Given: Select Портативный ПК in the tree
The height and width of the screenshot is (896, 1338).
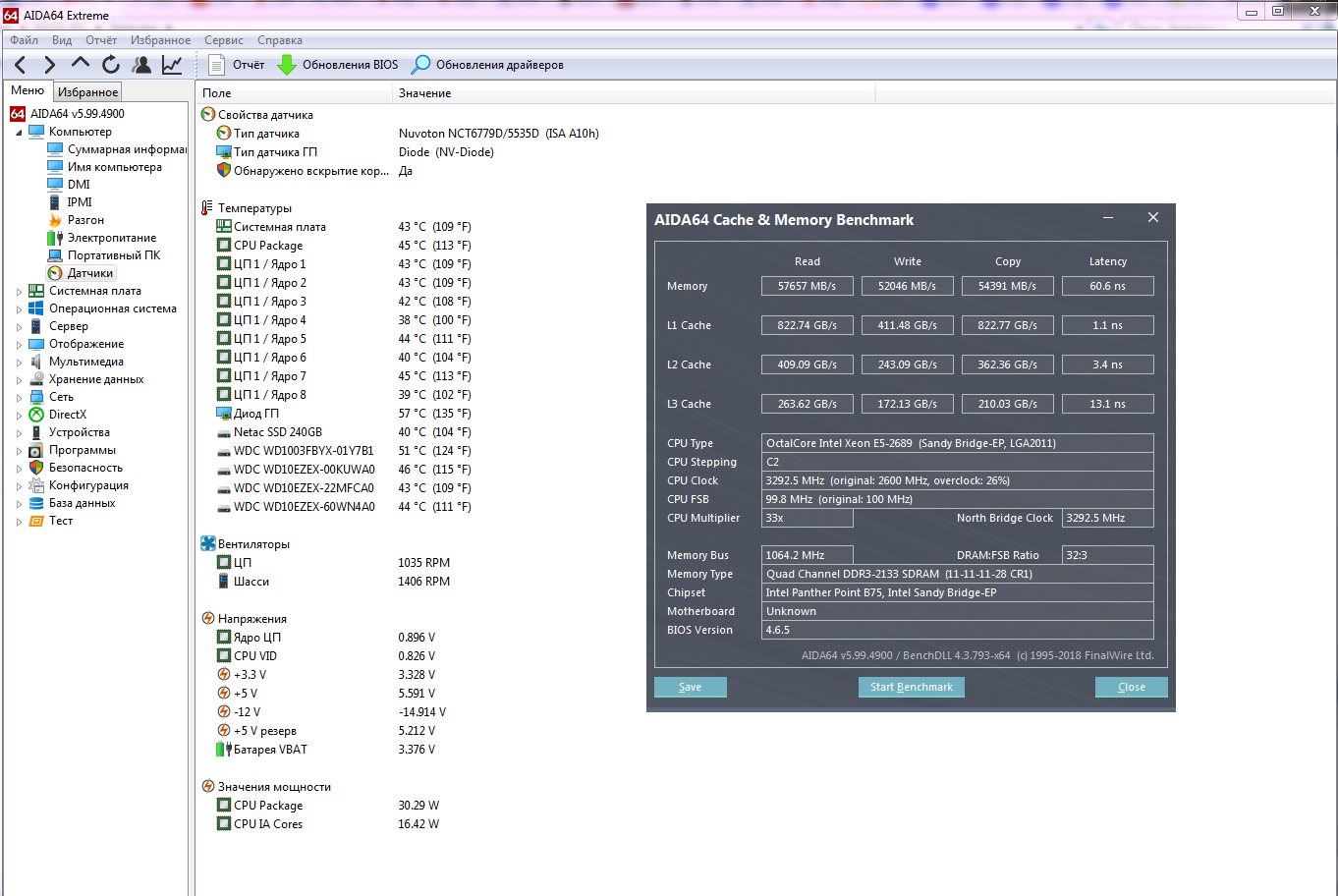Looking at the screenshot, I should pos(114,255).
